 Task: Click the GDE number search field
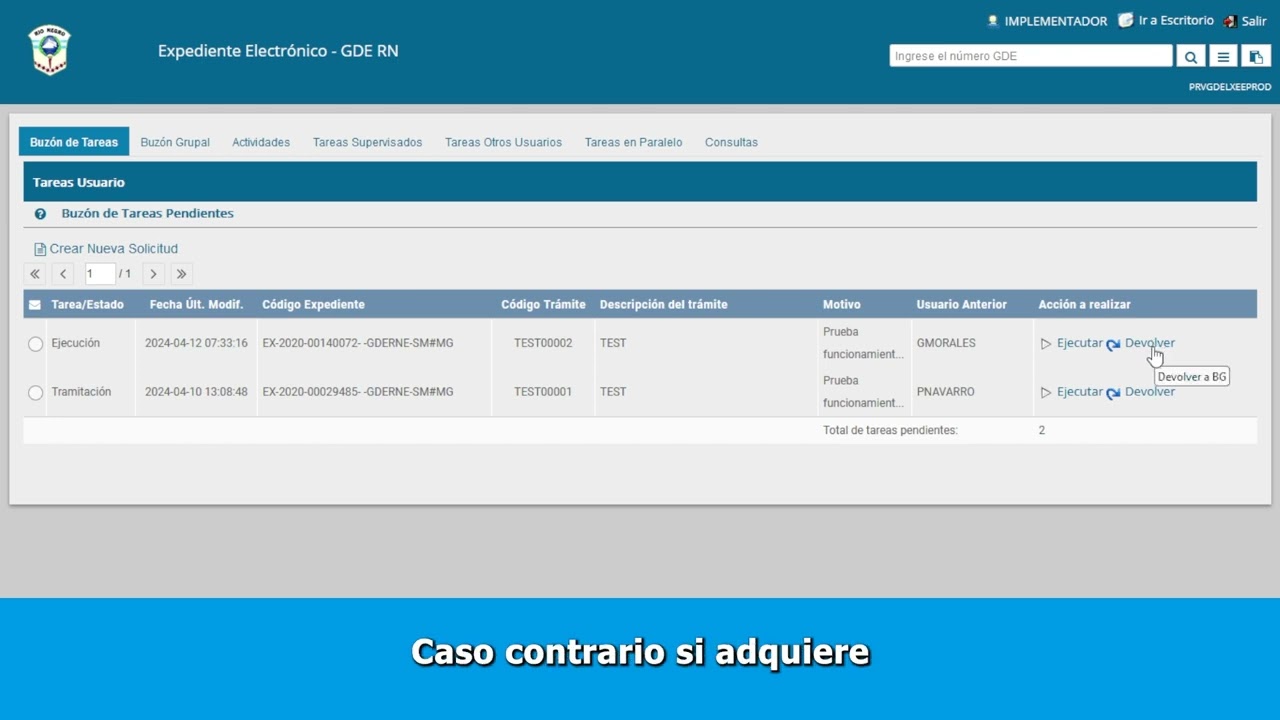point(1031,56)
